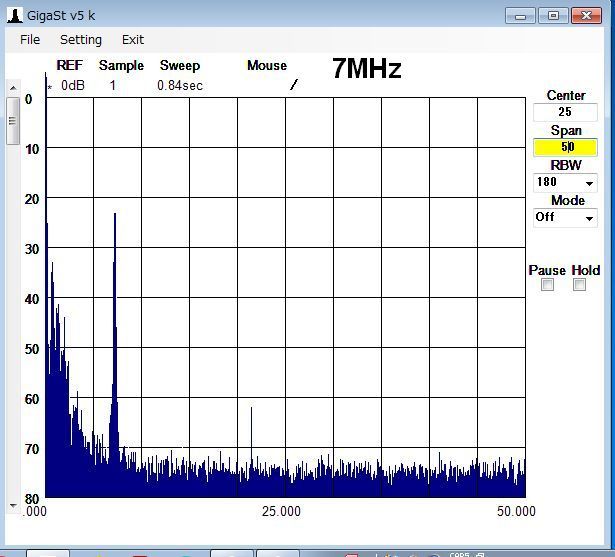Click the Exit menu item

click(x=133, y=40)
